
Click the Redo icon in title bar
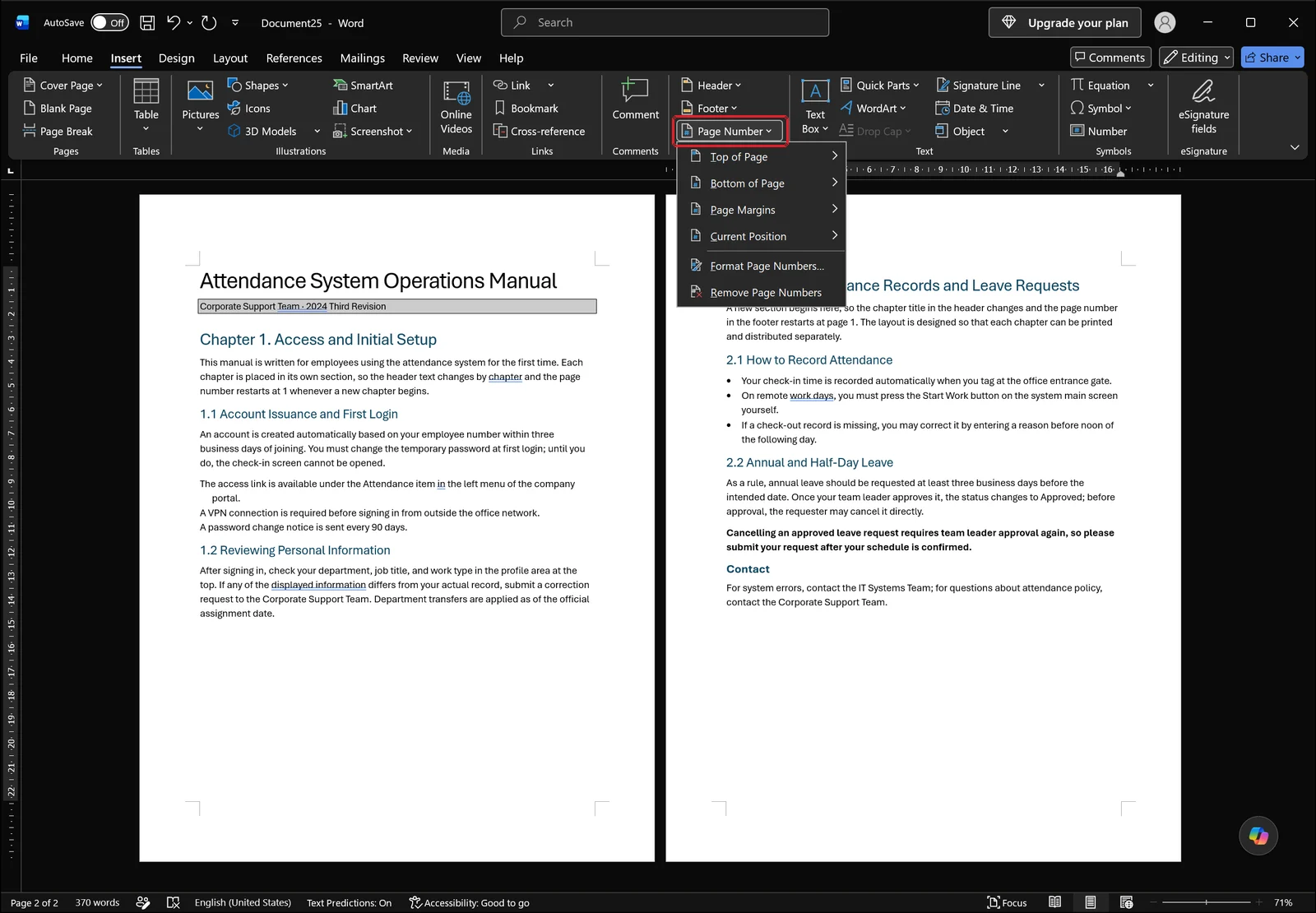pos(209,23)
